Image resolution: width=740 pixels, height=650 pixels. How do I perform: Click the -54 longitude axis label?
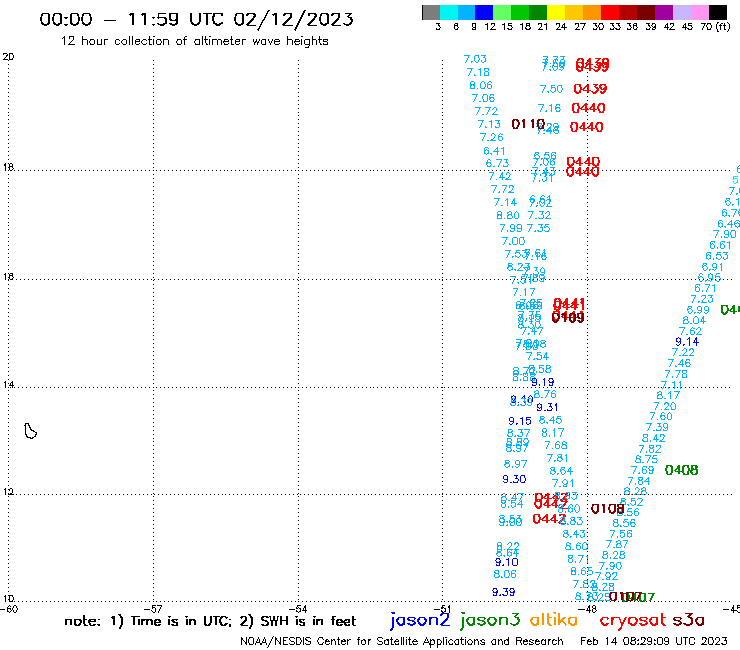tap(298, 609)
